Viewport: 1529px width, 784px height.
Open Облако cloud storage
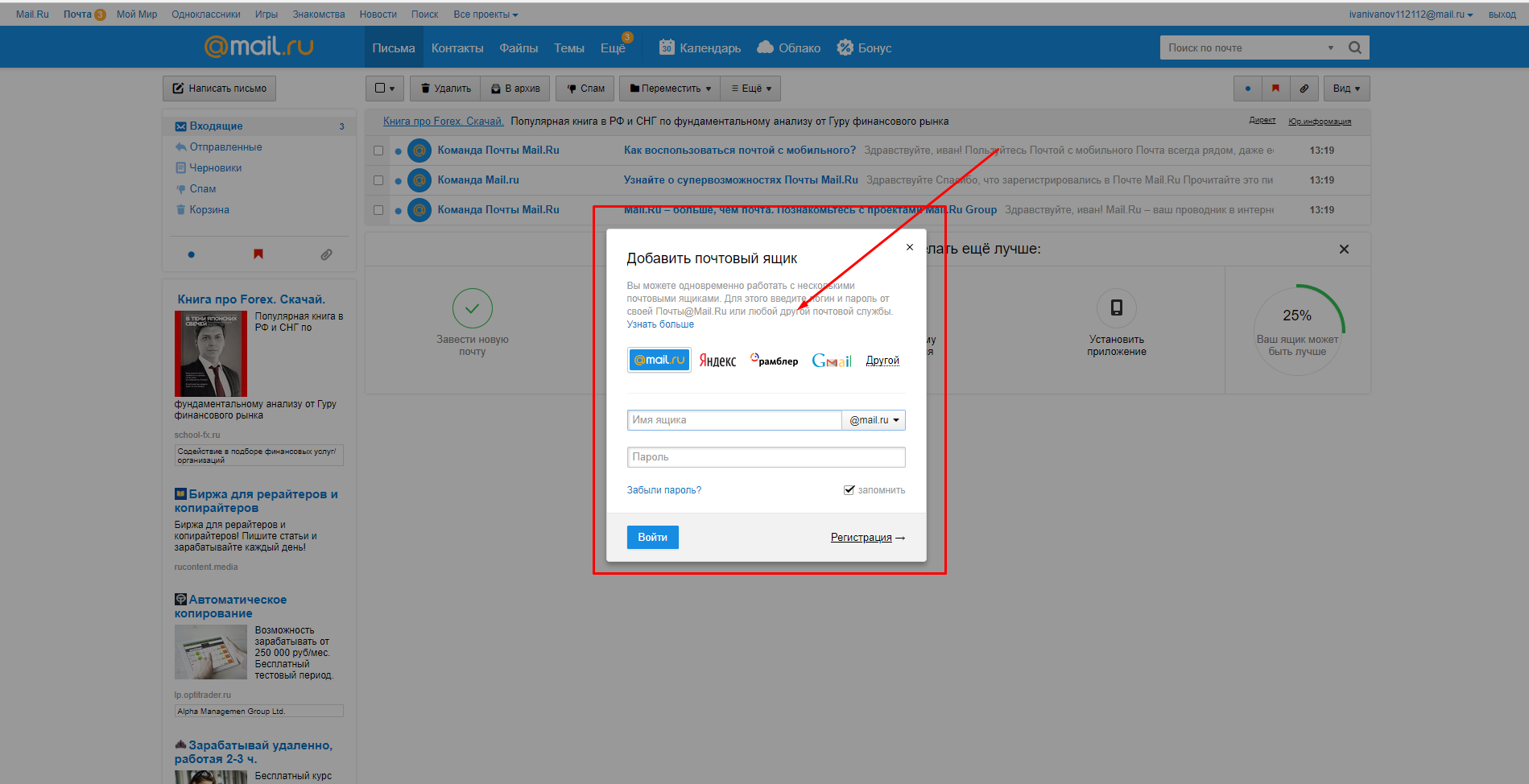[x=789, y=47]
